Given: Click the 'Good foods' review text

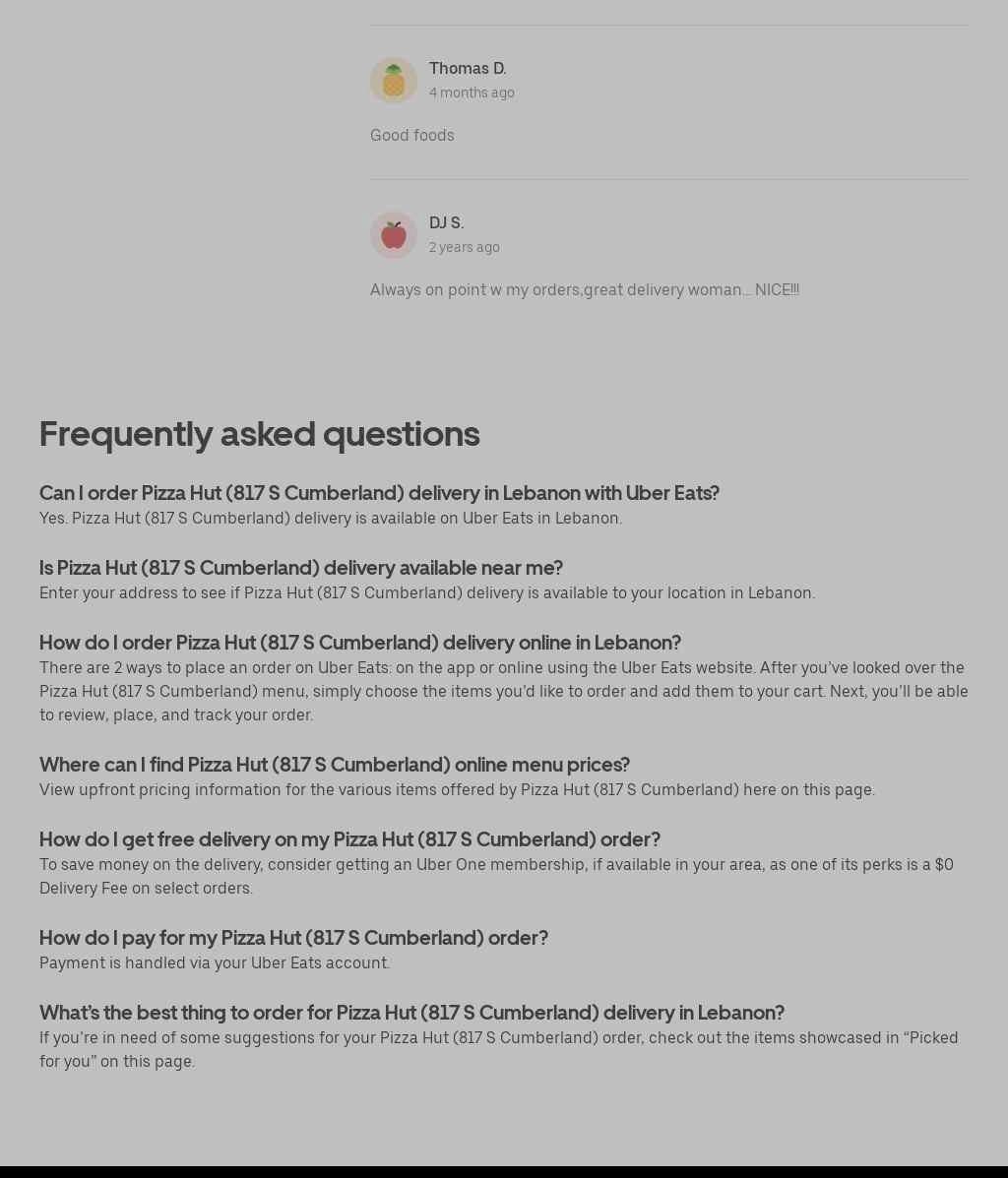Looking at the screenshot, I should click(x=411, y=135).
